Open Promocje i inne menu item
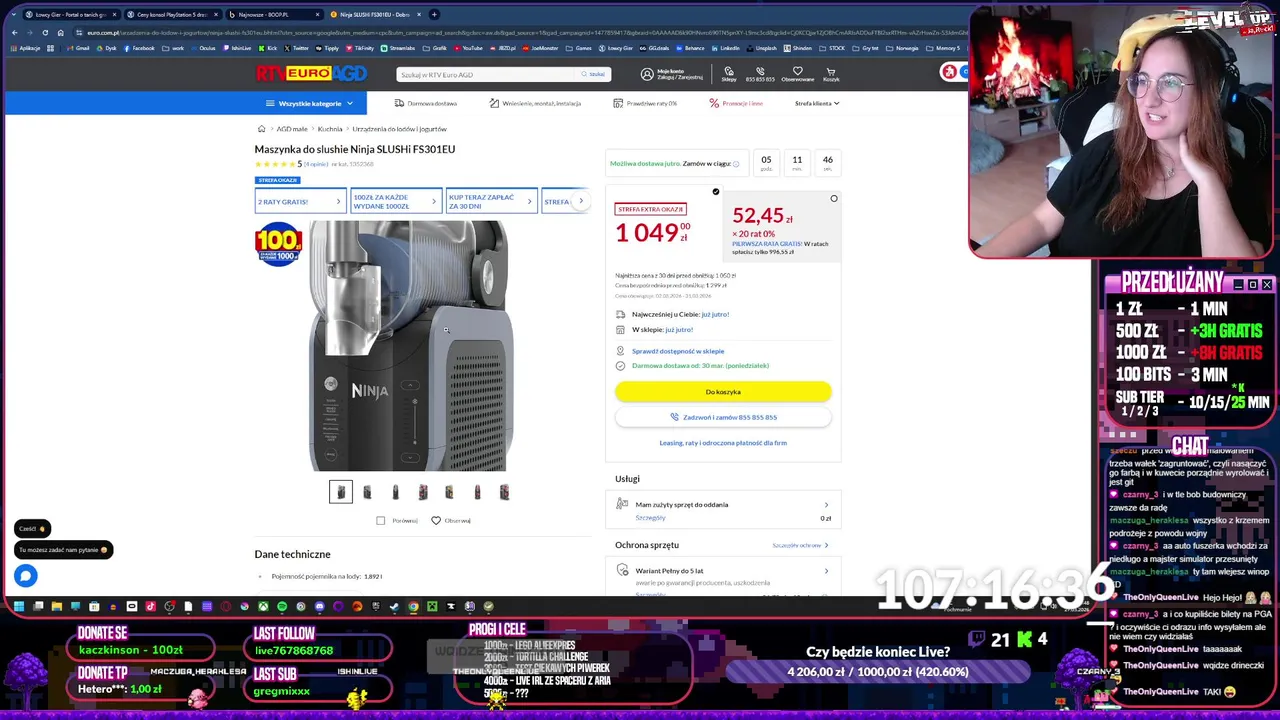The image size is (1280, 720). [736, 103]
